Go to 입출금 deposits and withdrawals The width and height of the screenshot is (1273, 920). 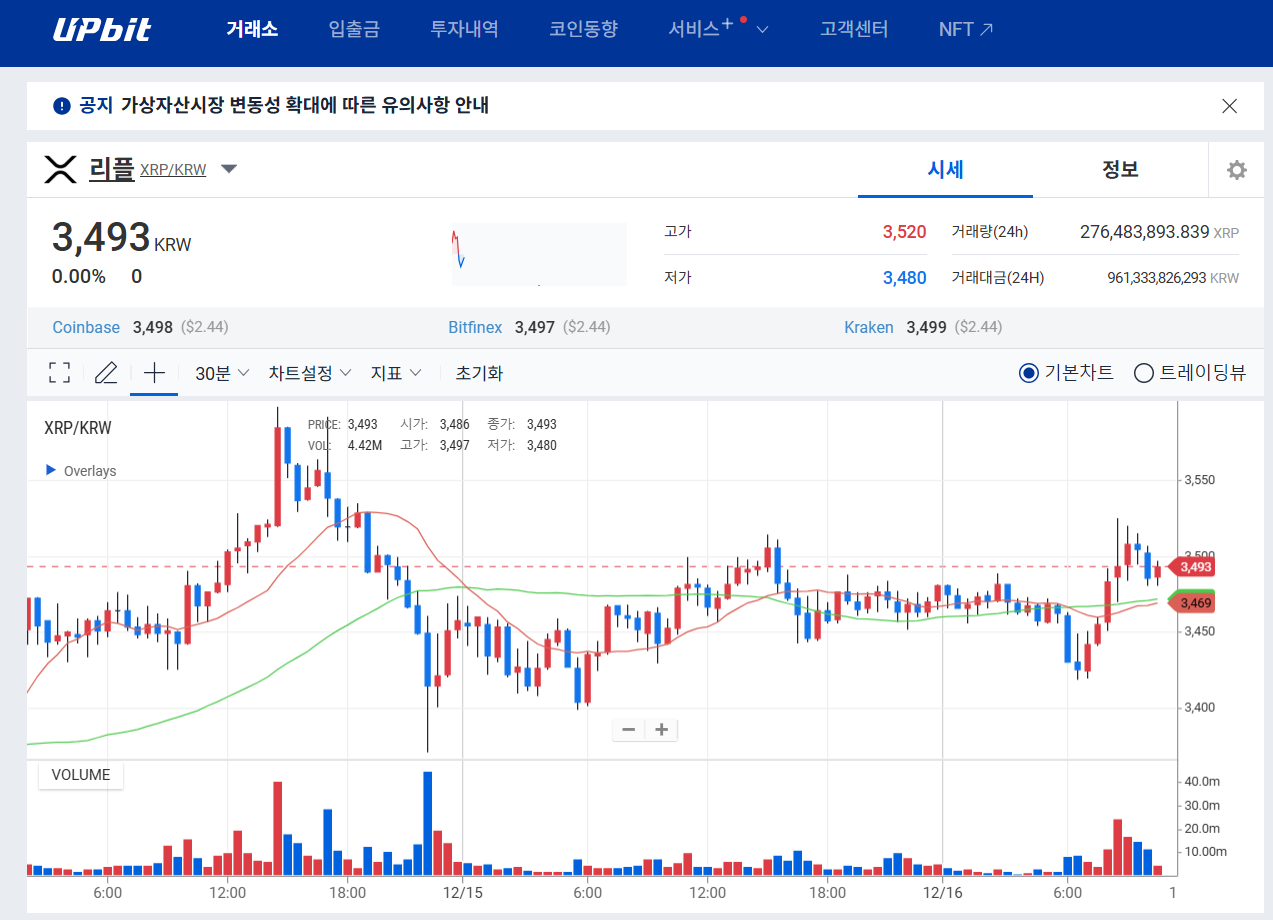(354, 29)
